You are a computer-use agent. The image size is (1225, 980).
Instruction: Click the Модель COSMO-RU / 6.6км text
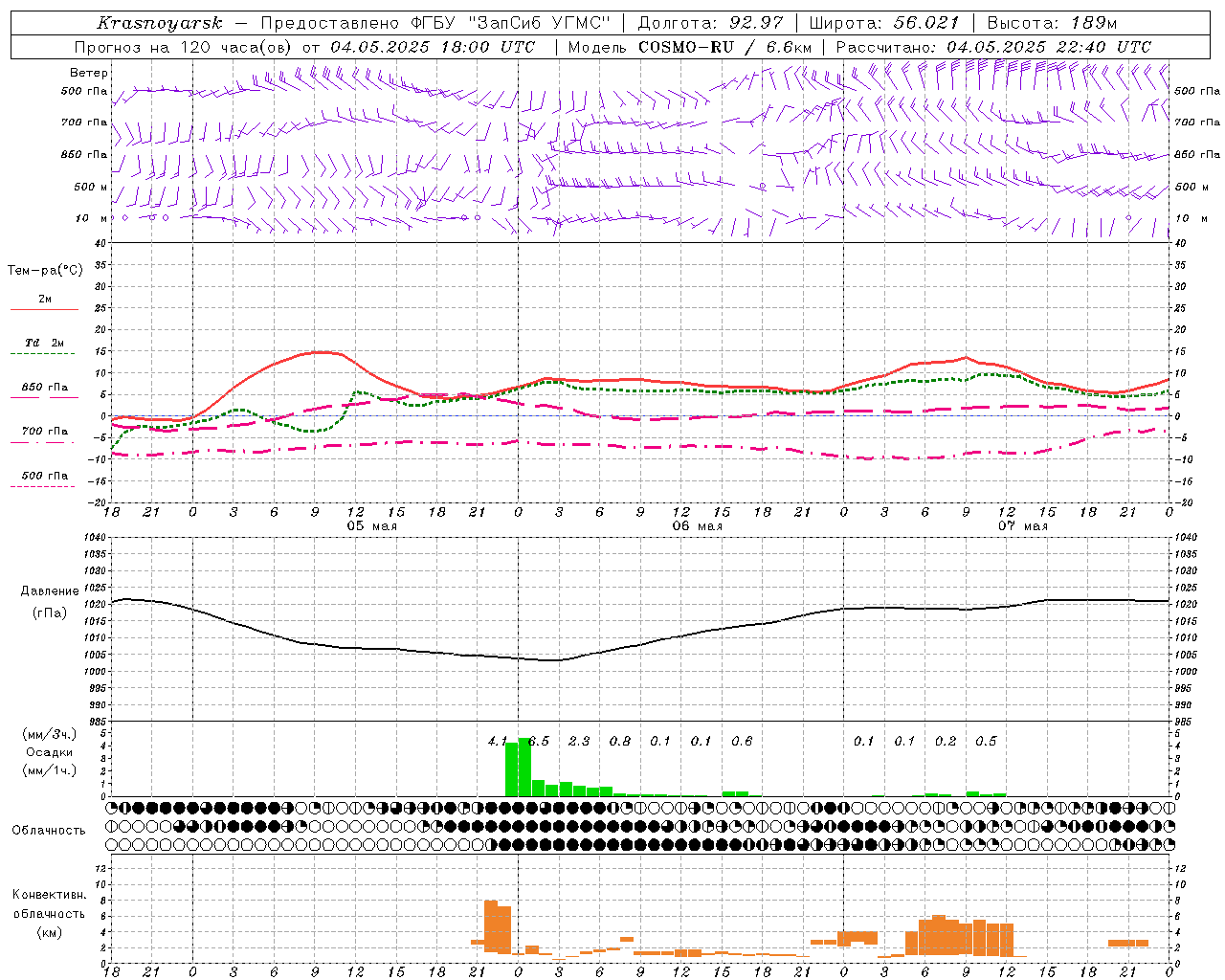[690, 47]
